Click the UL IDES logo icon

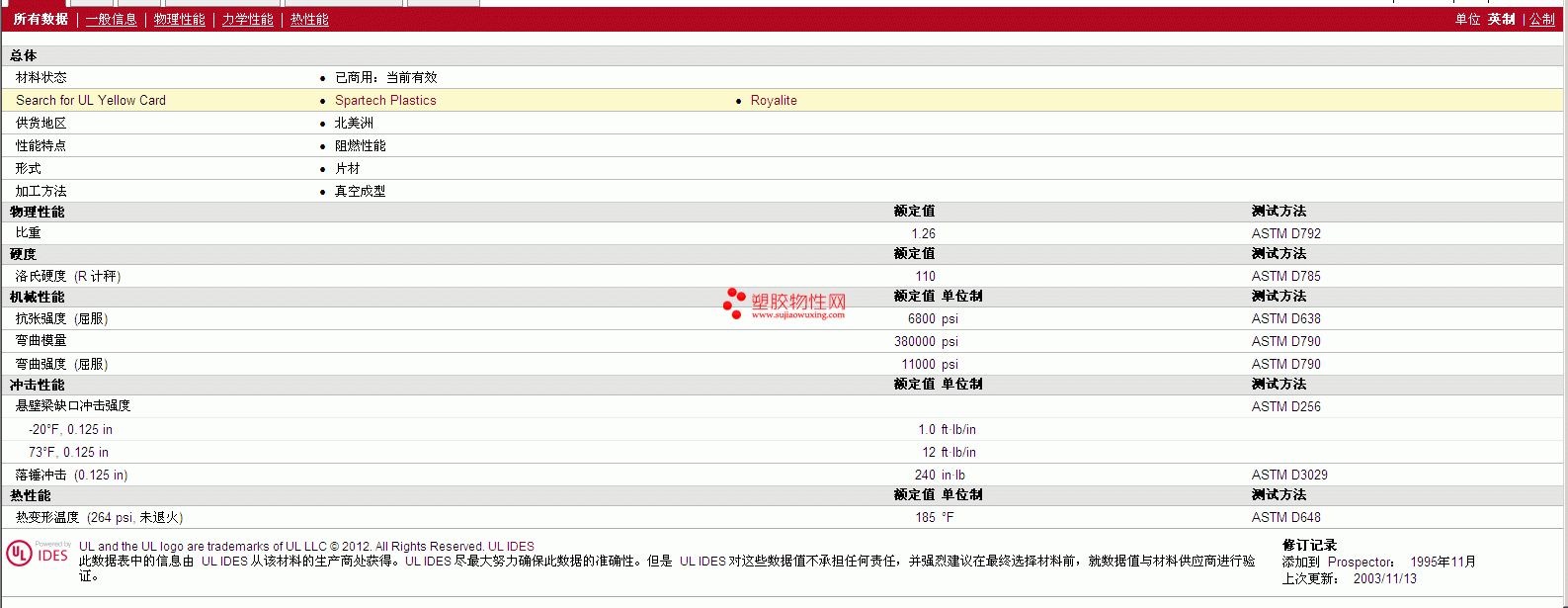pyautogui.click(x=38, y=553)
